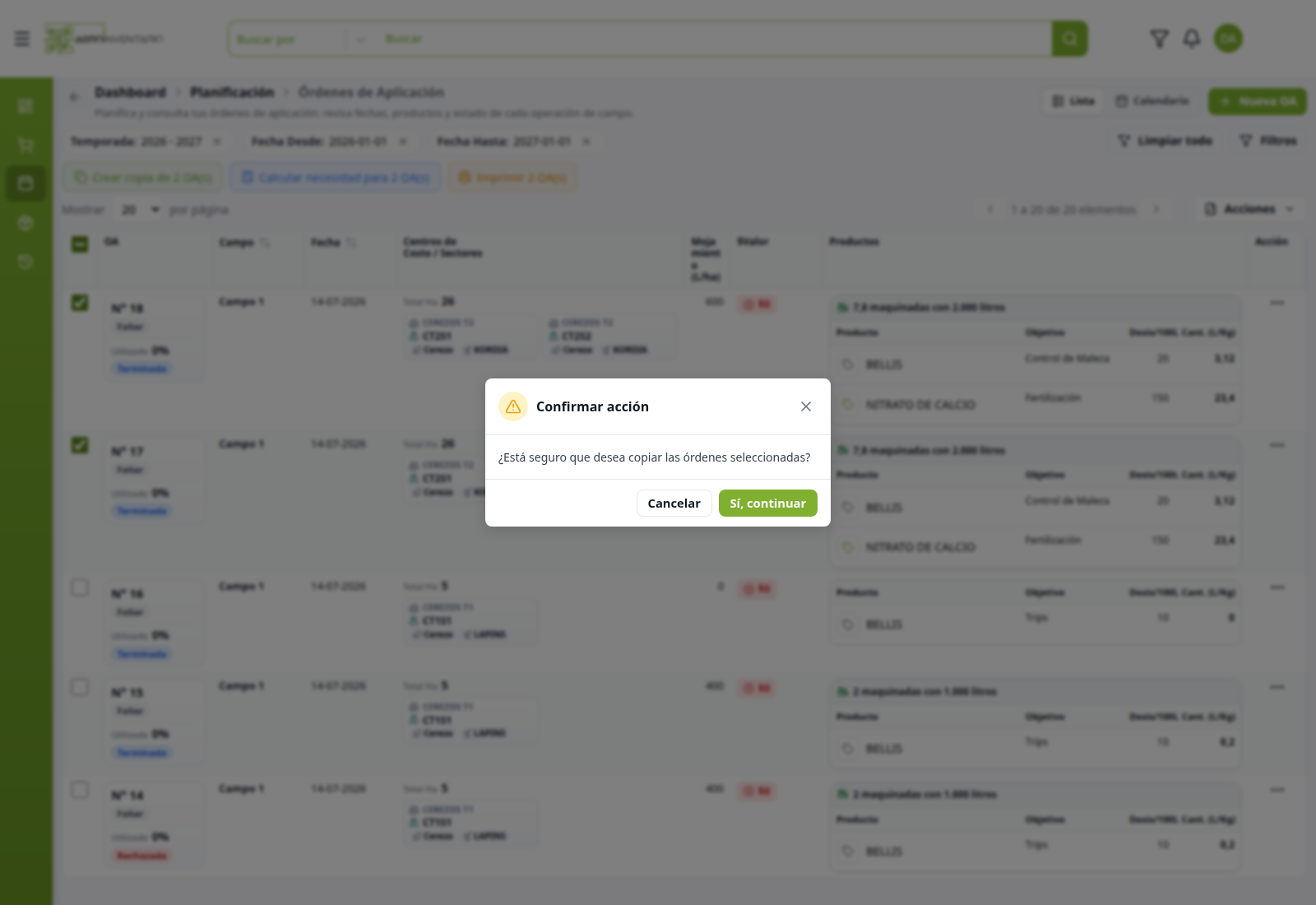Confirm with Sí, continuar
Screen dimensions: 1316x905
pos(768,504)
